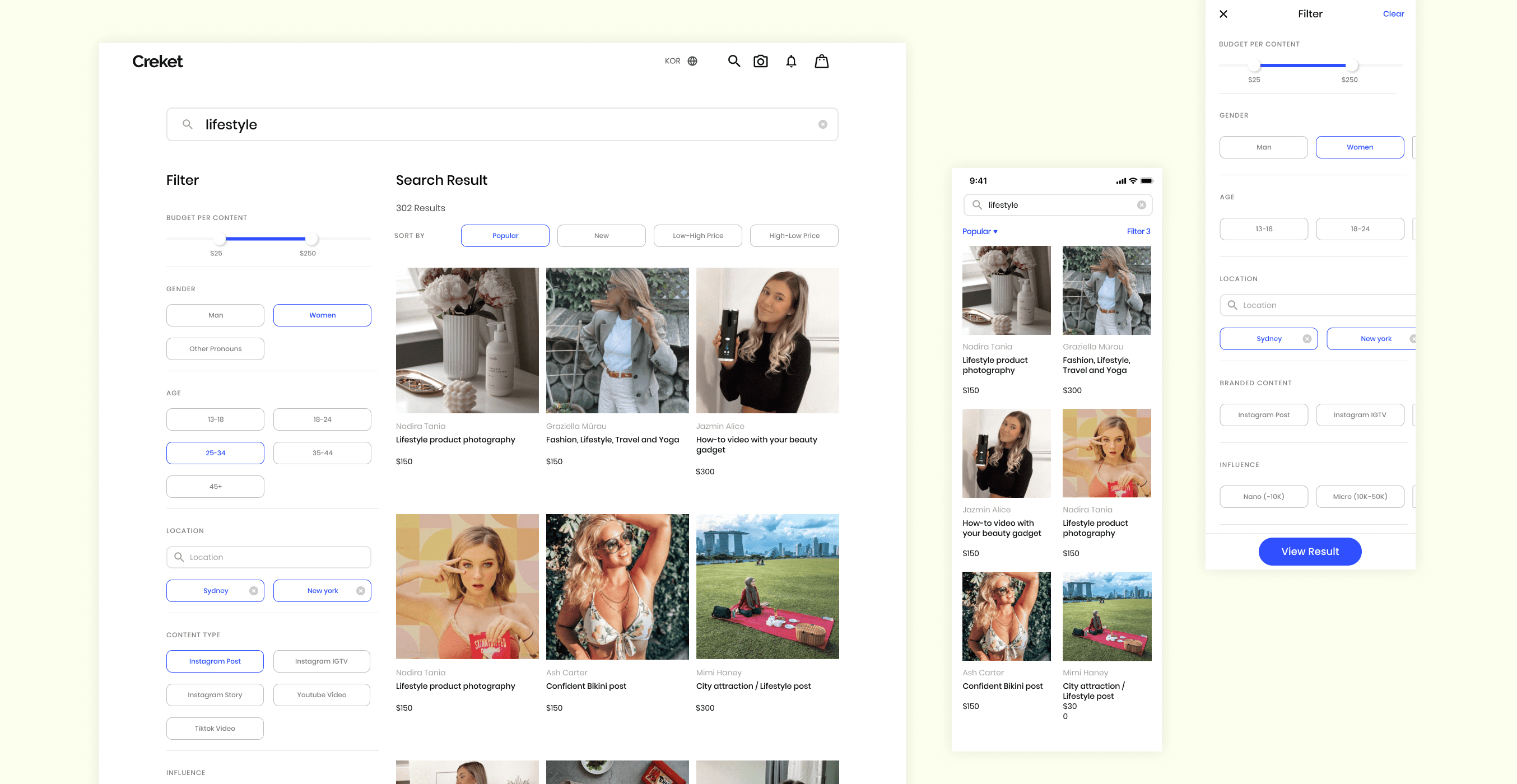Select 18-24 age in desktop filter
This screenshot has width=1517, height=784.
tap(322, 419)
